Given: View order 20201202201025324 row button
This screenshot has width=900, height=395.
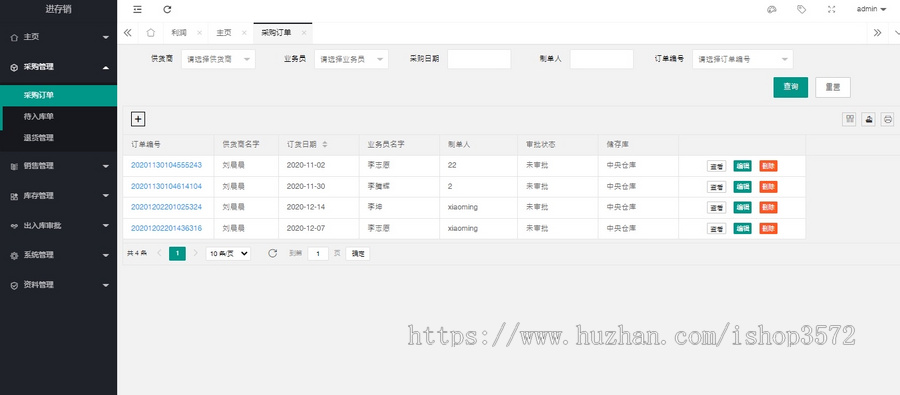Looking at the screenshot, I should click(716, 207).
